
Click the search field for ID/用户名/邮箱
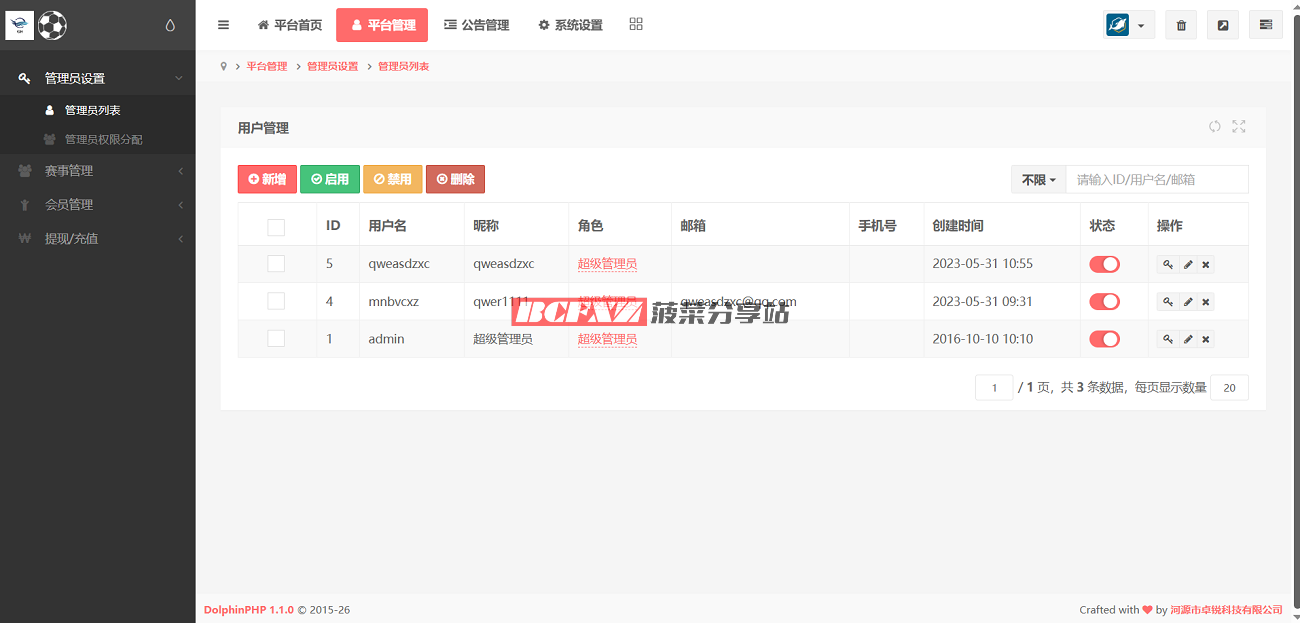coord(1156,180)
